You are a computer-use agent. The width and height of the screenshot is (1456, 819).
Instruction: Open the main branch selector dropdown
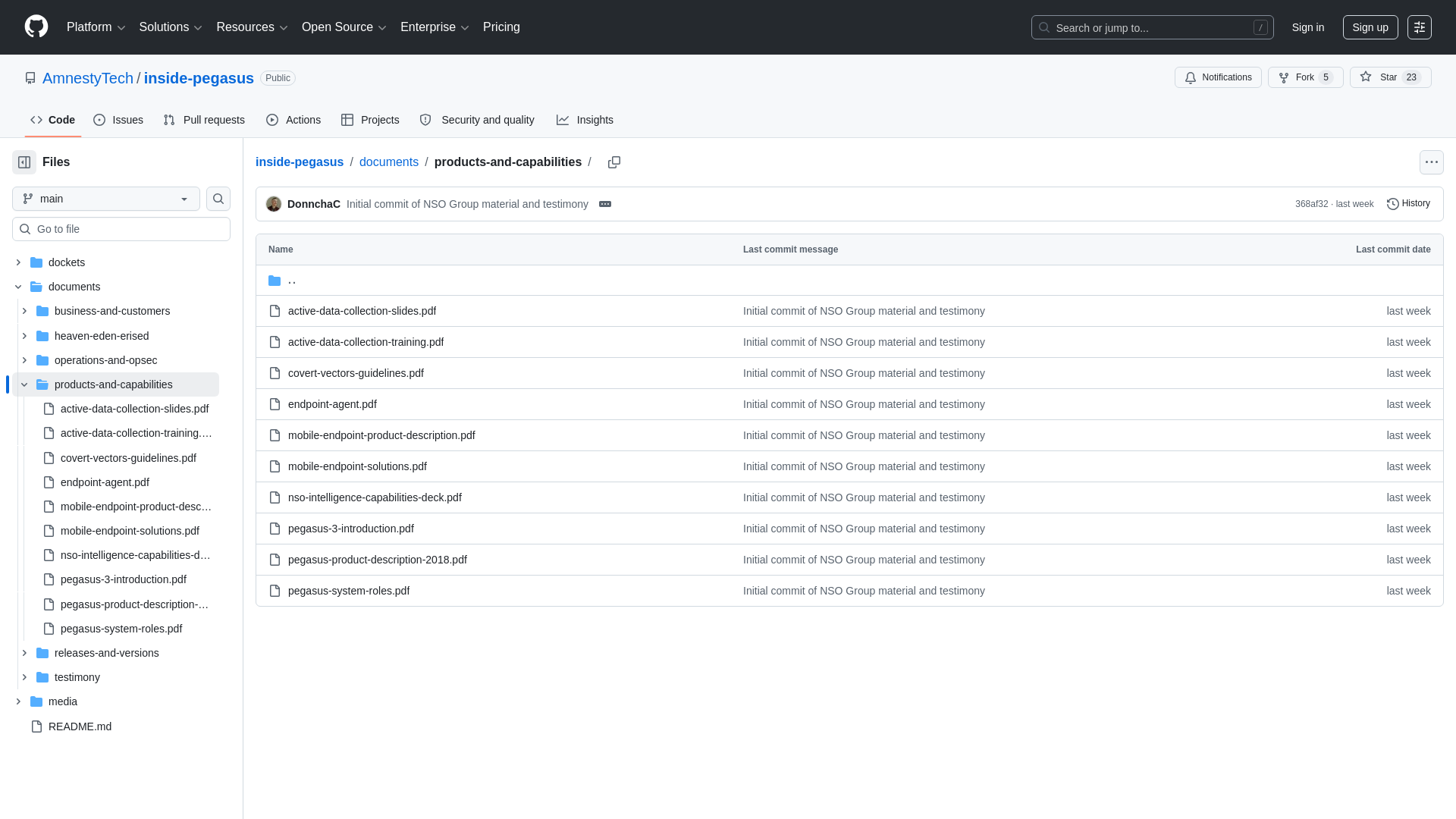tap(106, 199)
